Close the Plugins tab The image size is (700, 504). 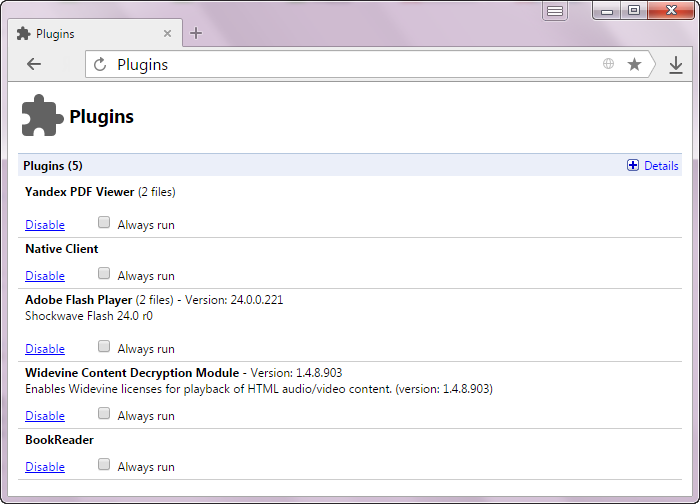coord(167,33)
